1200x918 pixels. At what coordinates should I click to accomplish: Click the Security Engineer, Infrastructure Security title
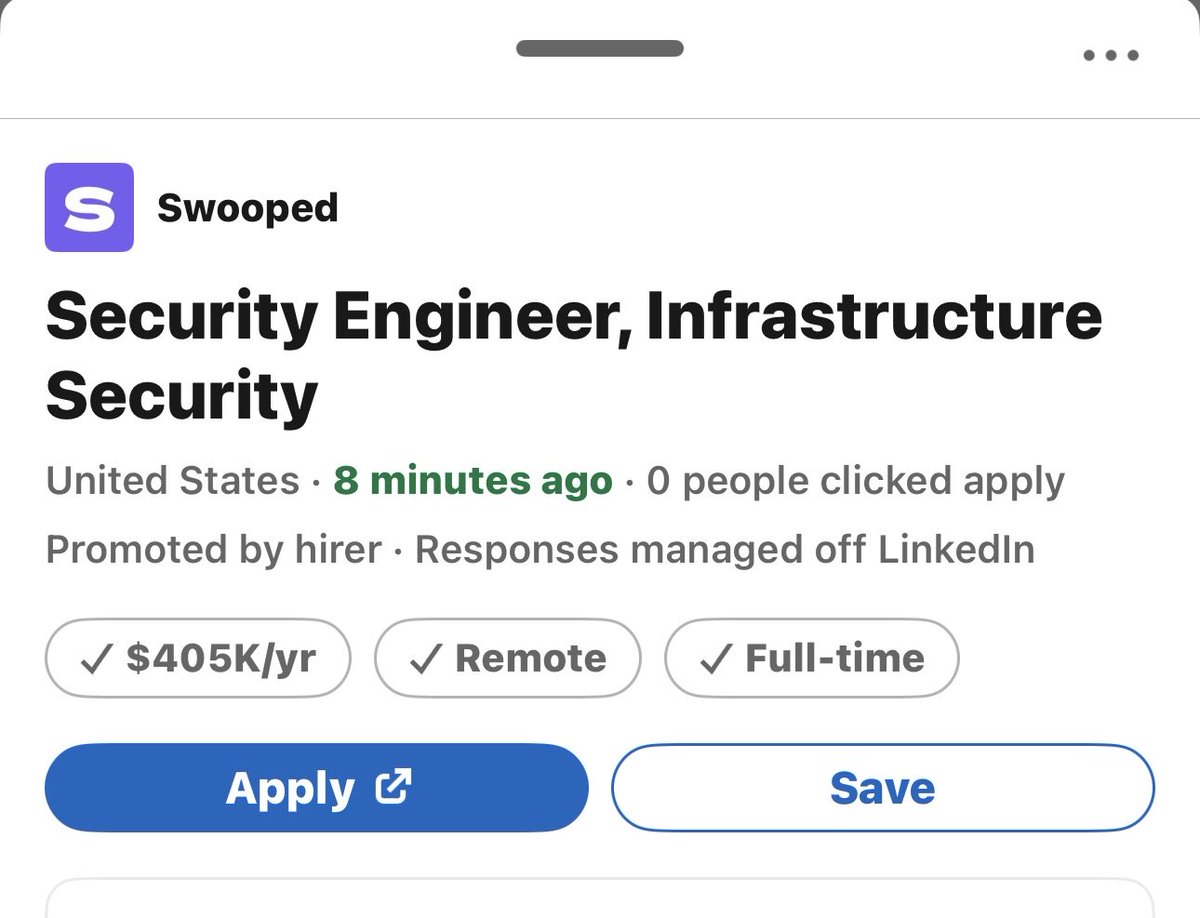click(573, 355)
